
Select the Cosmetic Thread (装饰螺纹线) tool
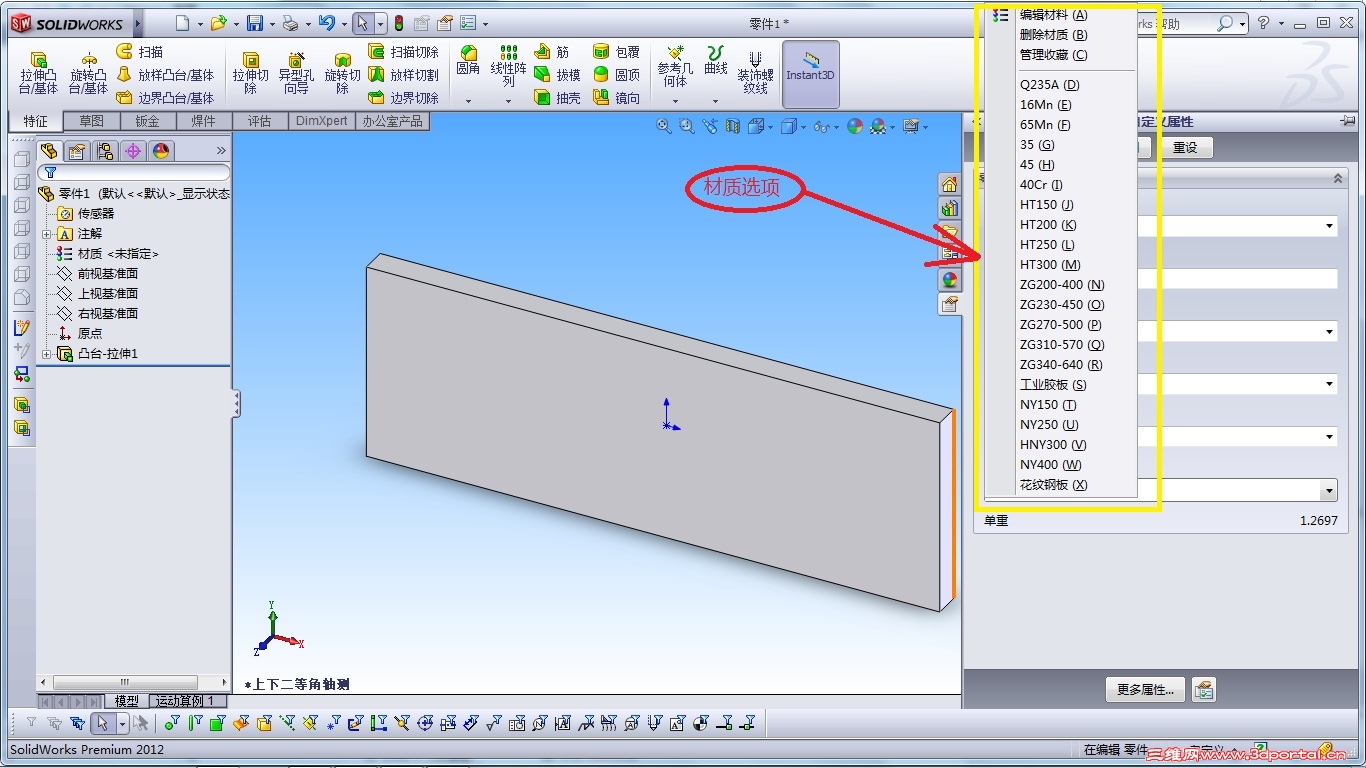tap(755, 73)
